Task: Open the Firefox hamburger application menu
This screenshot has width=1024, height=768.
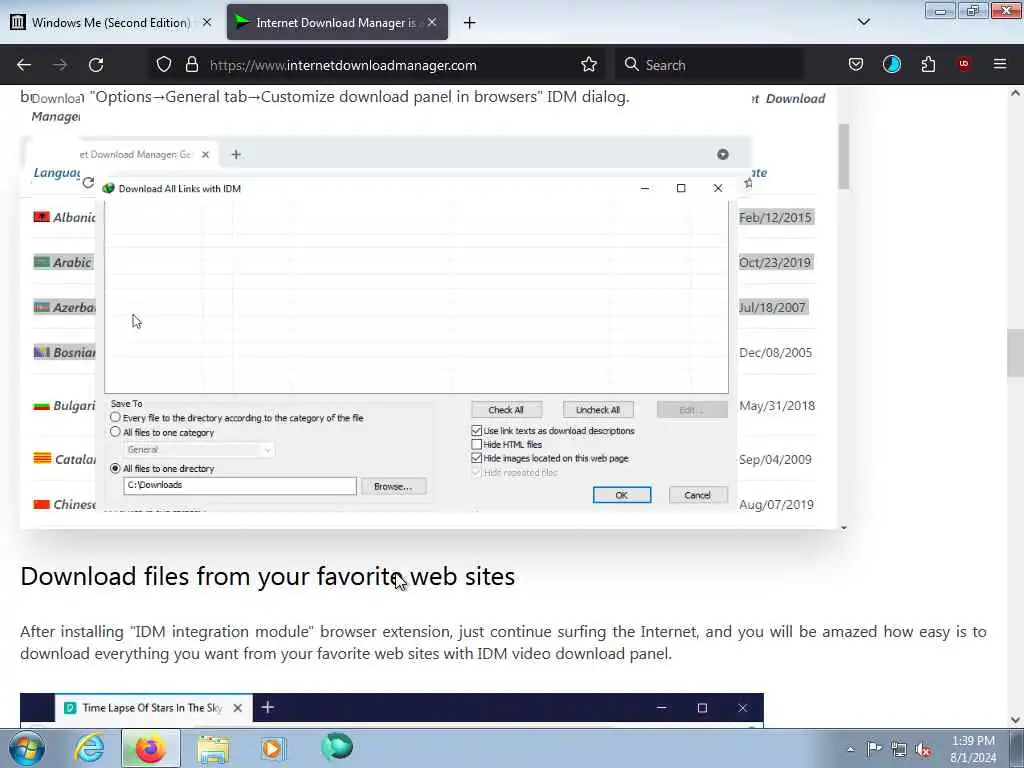Action: [x=1000, y=64]
